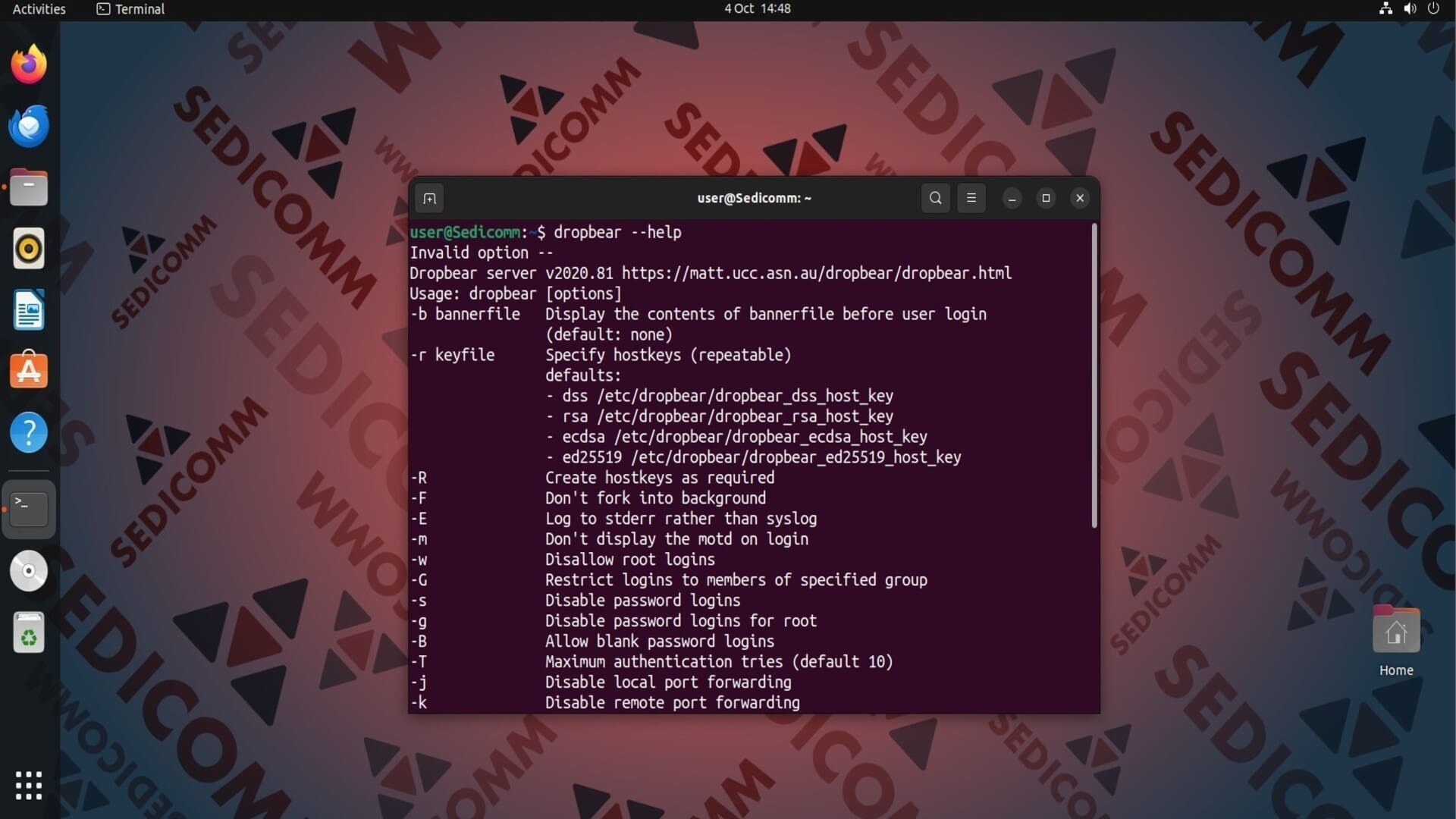Click 'Maximum authentication tries (default 10)'

click(x=720, y=662)
